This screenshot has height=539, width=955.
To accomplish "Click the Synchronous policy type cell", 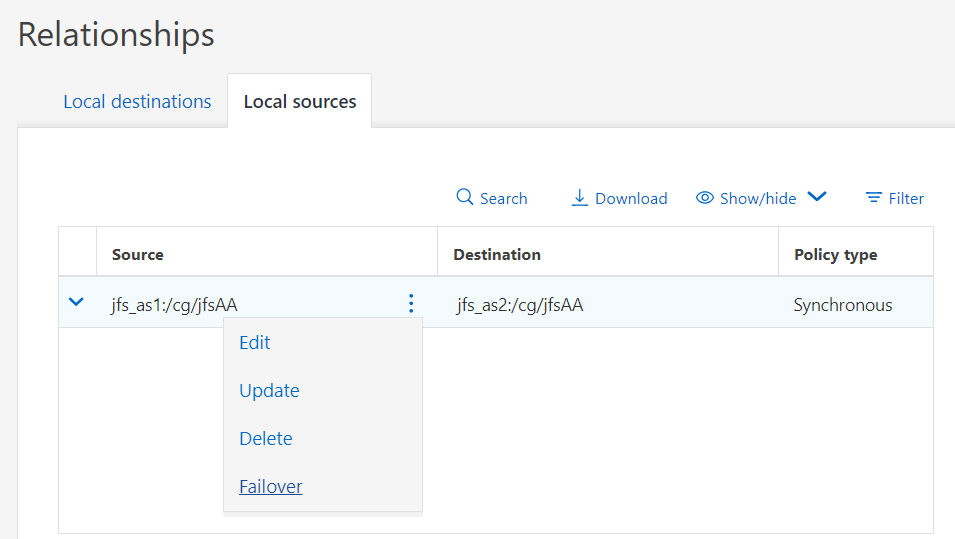I will [x=843, y=305].
